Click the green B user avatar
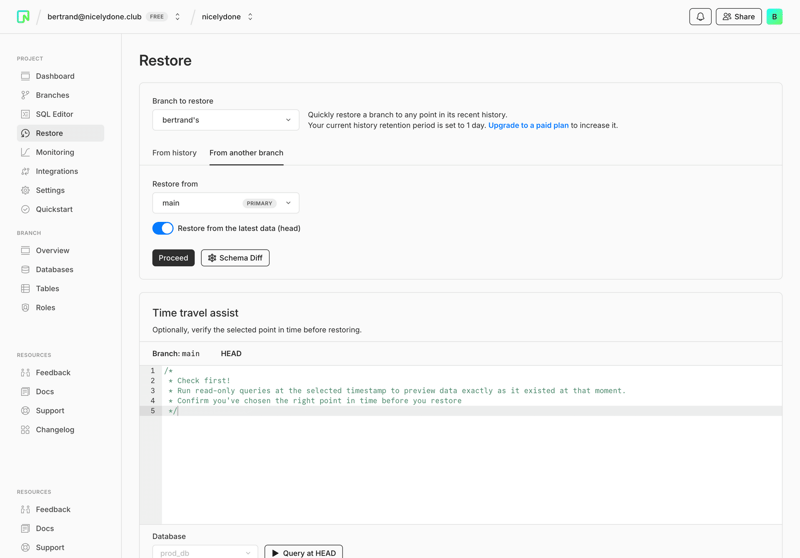 point(774,17)
